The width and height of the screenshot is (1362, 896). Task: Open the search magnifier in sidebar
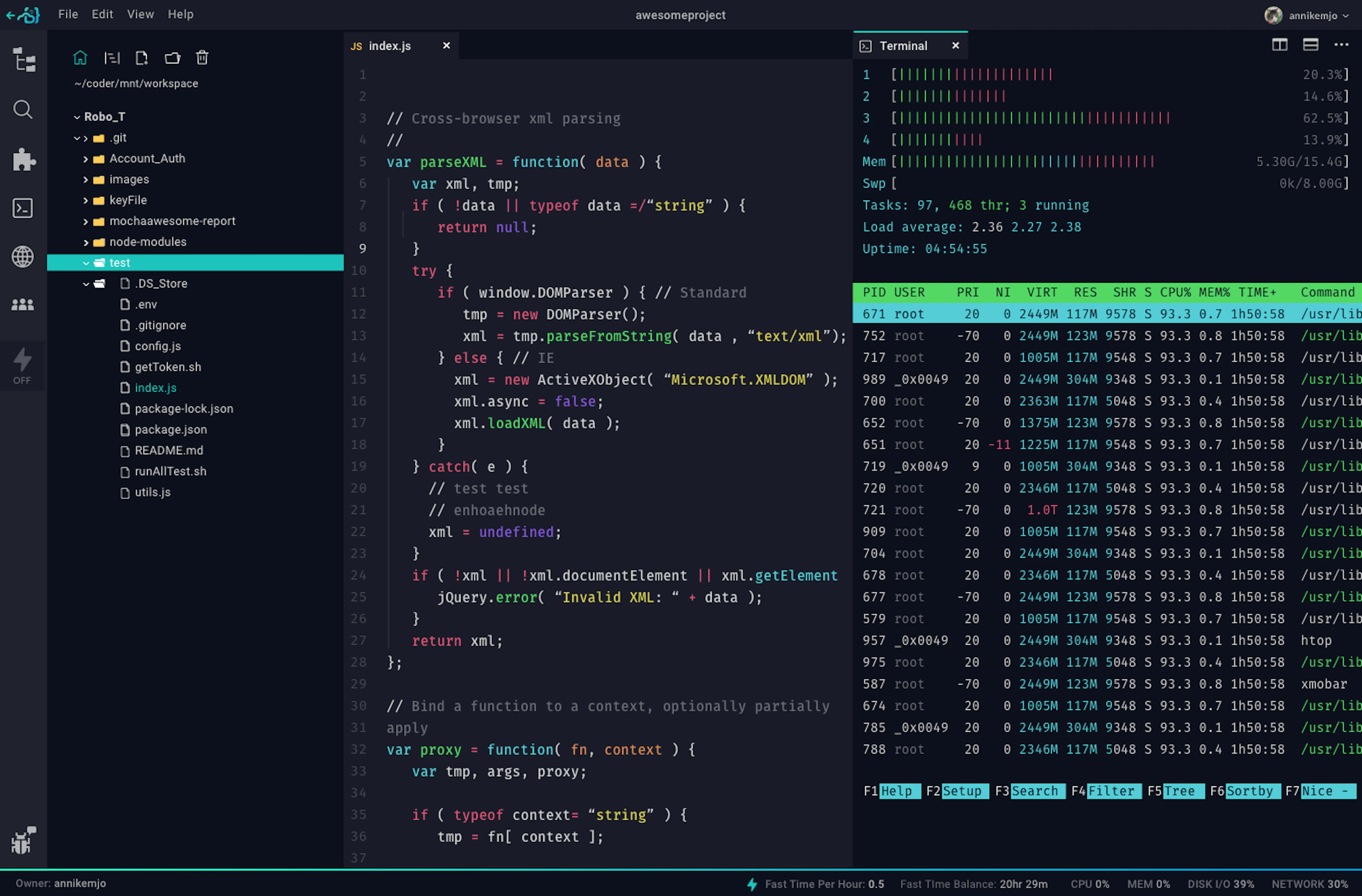point(23,109)
